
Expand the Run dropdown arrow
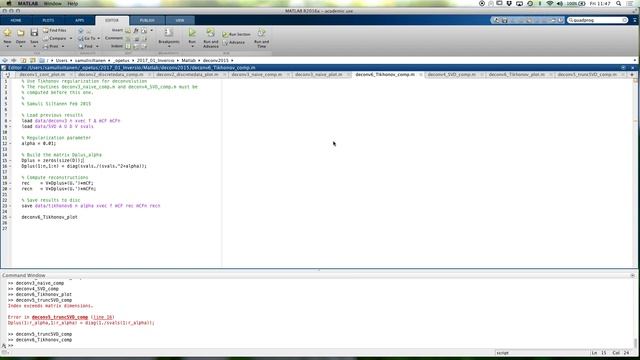coord(192,47)
